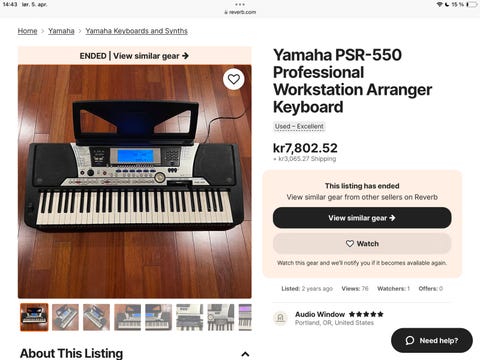Tap the battery indicator in status bar
Screen dimensions: 480x360
click(x=471, y=4)
